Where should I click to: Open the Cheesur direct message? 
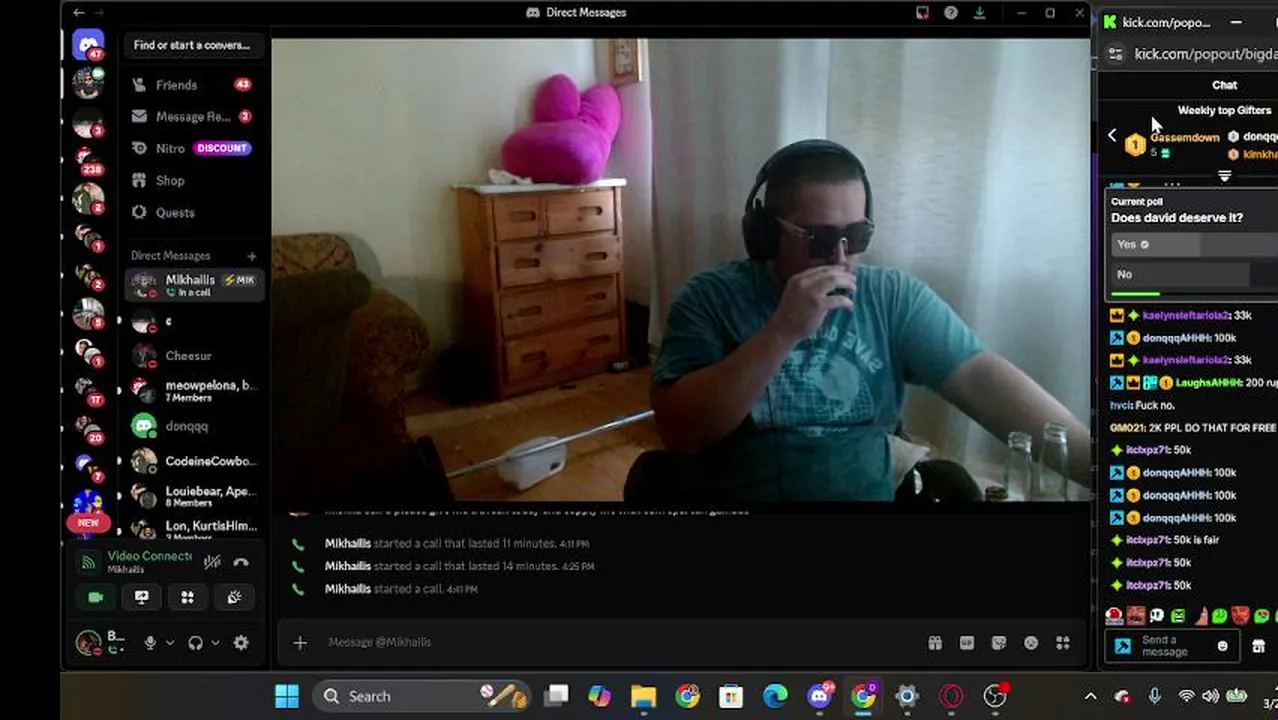[194, 356]
